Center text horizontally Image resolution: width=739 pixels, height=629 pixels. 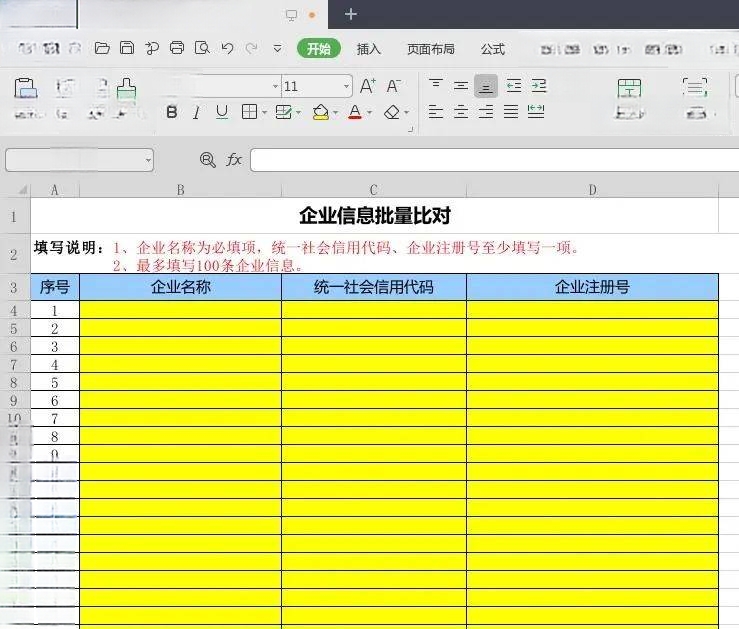click(460, 112)
